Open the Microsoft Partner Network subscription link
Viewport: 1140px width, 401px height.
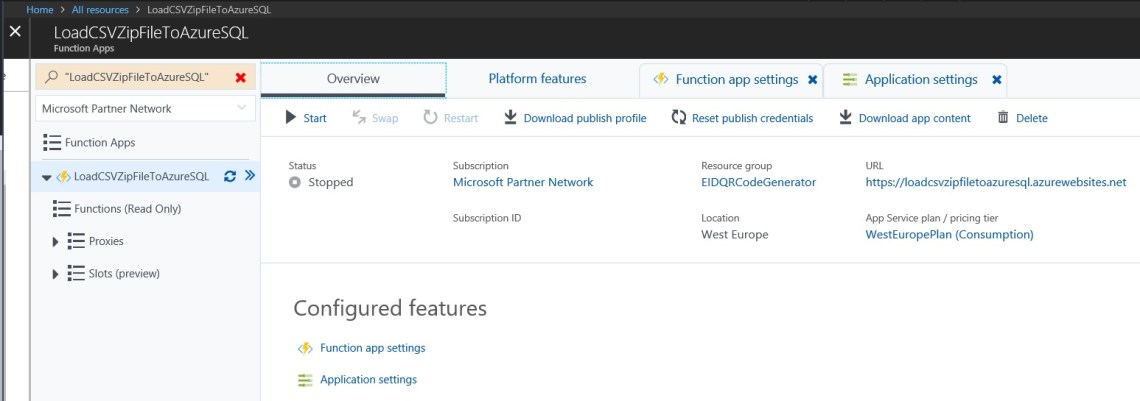click(x=523, y=182)
